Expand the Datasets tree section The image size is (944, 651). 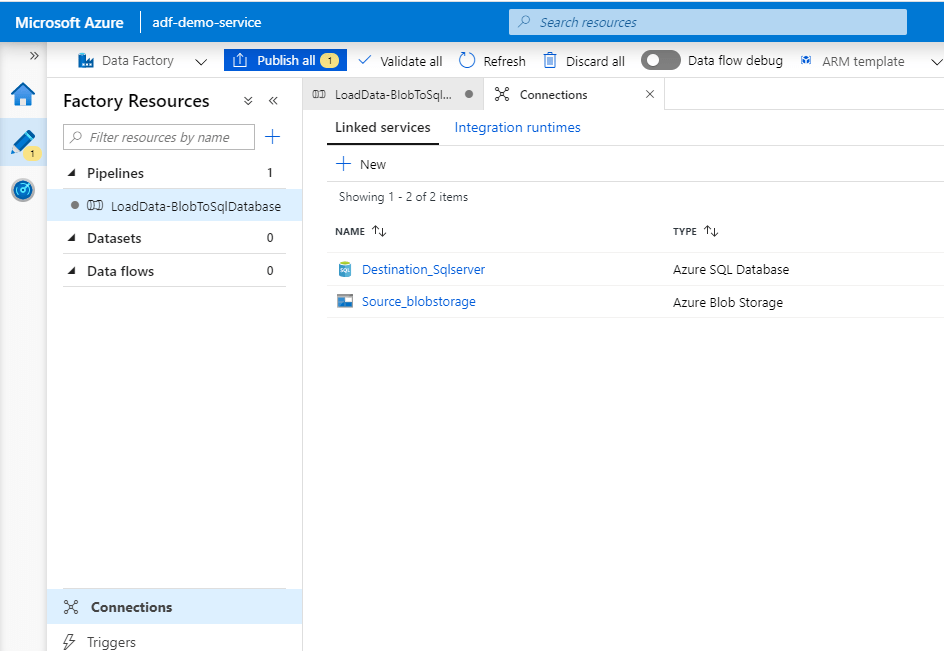[72, 238]
